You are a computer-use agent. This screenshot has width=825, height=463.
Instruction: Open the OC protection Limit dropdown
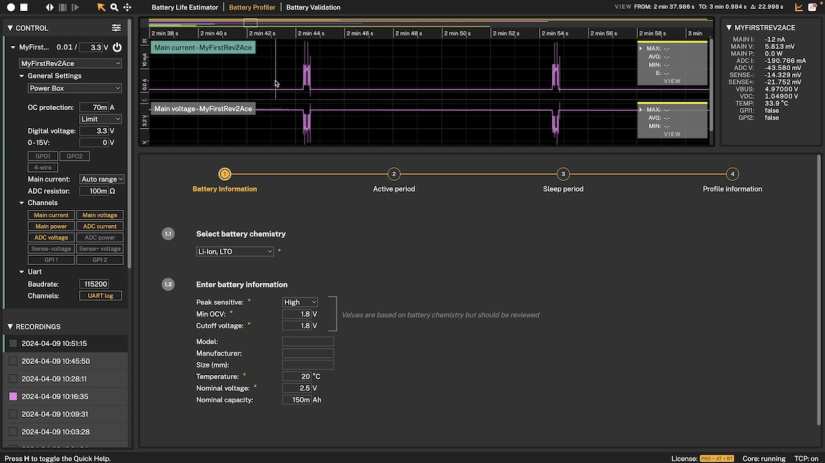[x=100, y=119]
